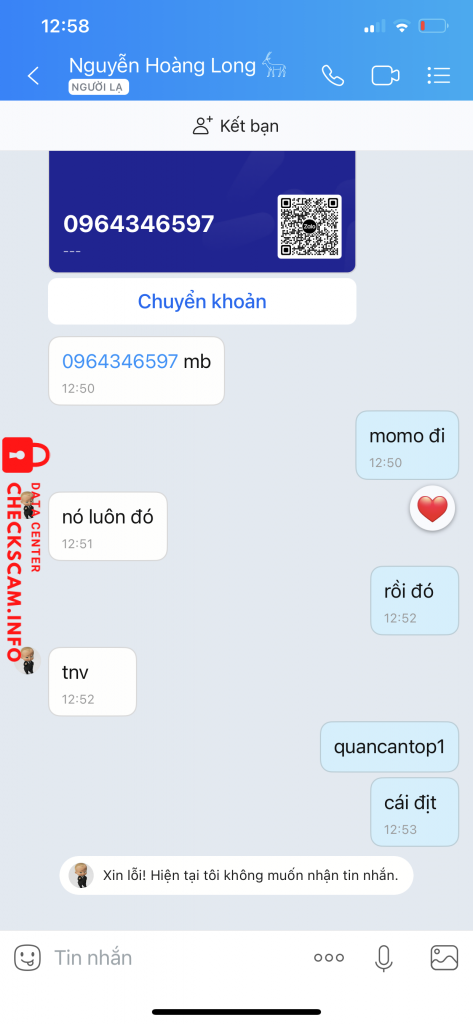
Task: Open the contact name Nguyễn Hoàng Long
Action: pos(162,66)
